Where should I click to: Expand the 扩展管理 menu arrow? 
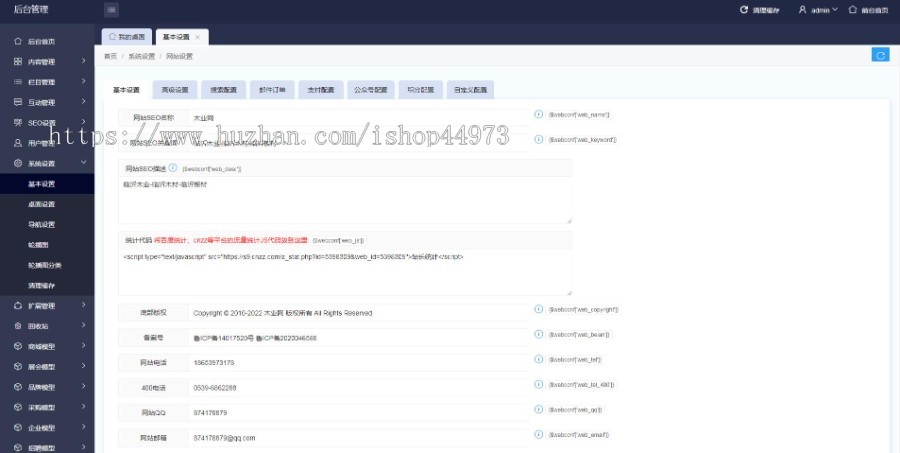click(x=83, y=305)
